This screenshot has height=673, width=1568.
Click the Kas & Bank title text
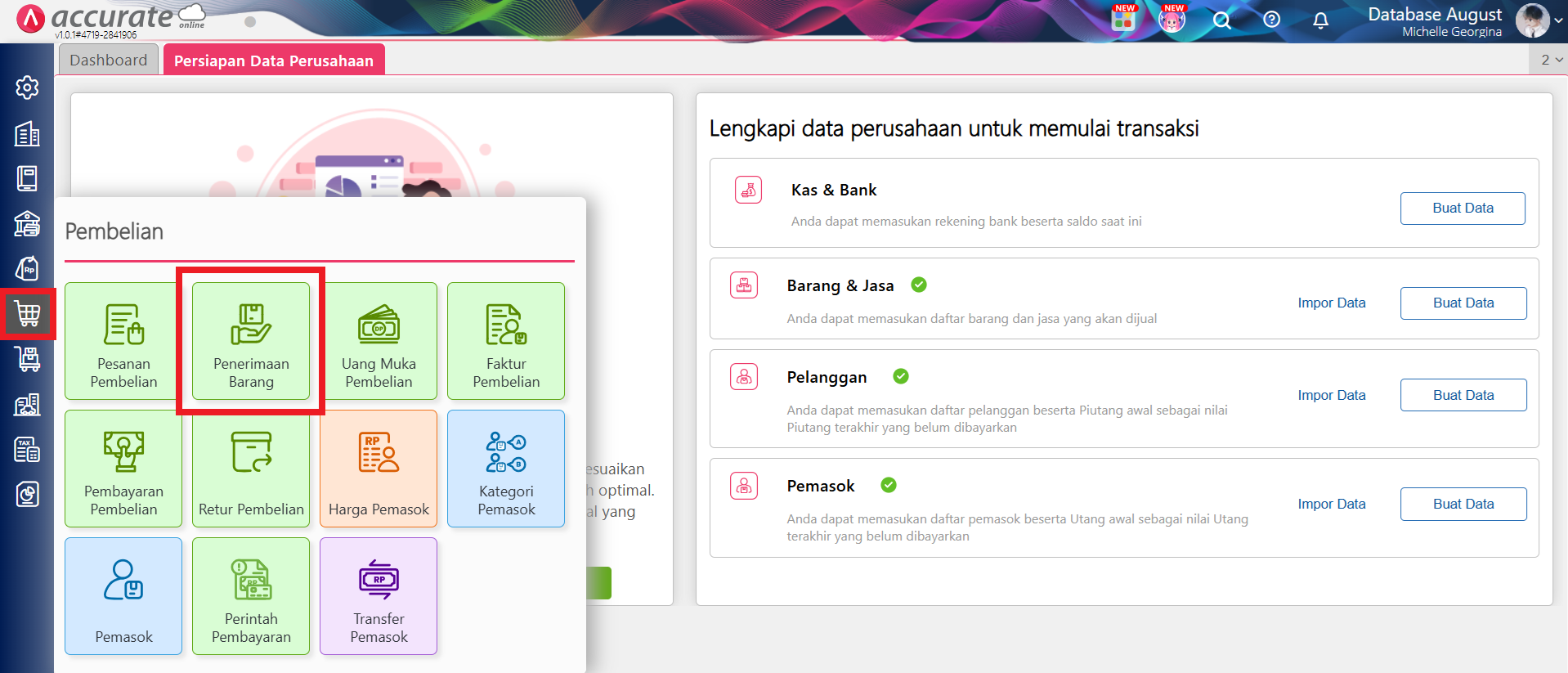pyautogui.click(x=834, y=190)
